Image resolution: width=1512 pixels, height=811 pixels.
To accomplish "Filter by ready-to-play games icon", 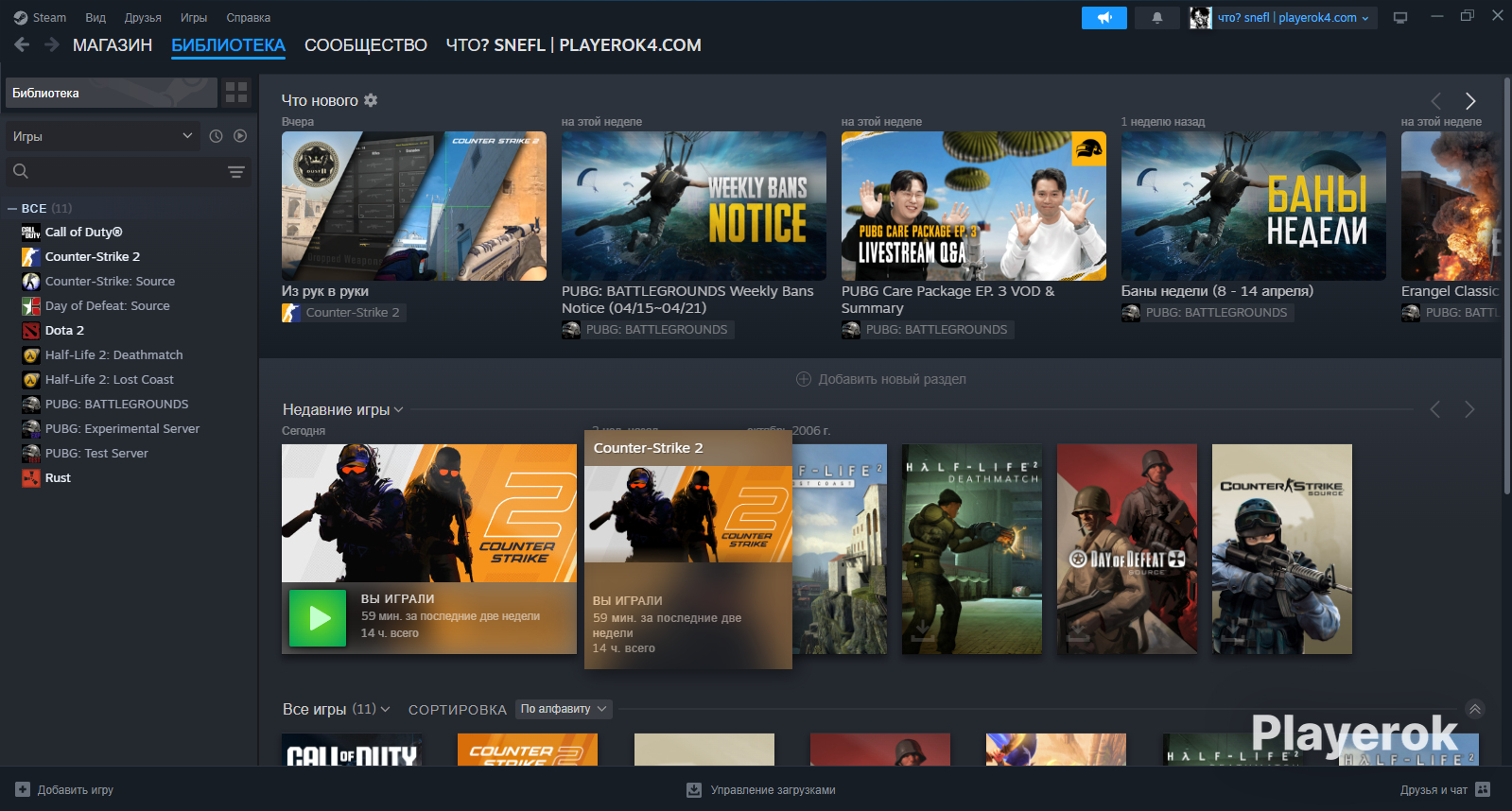I will 240,136.
